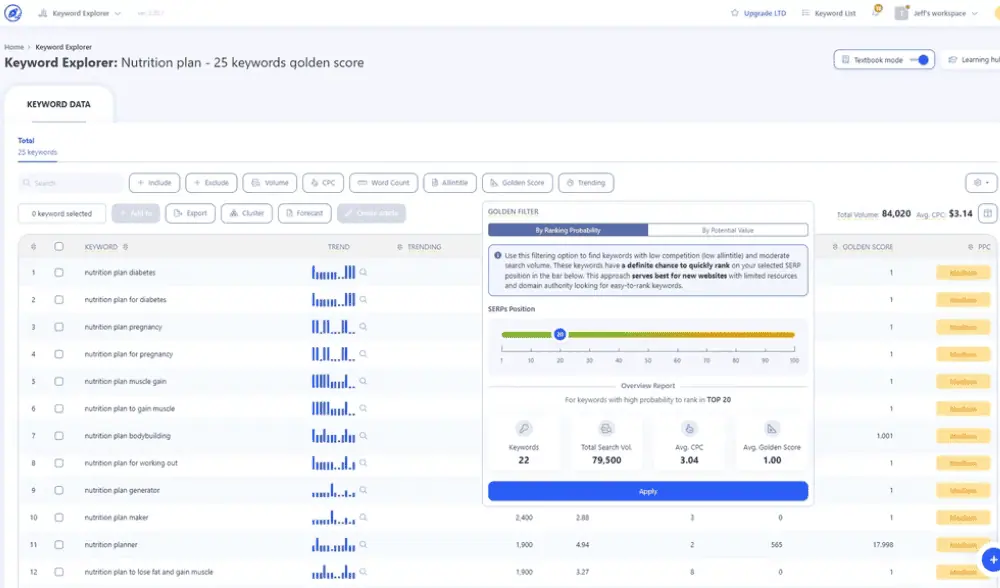This screenshot has height=588, width=1000.
Task: Select the KEYWORD DATA tab
Action: tap(59, 104)
